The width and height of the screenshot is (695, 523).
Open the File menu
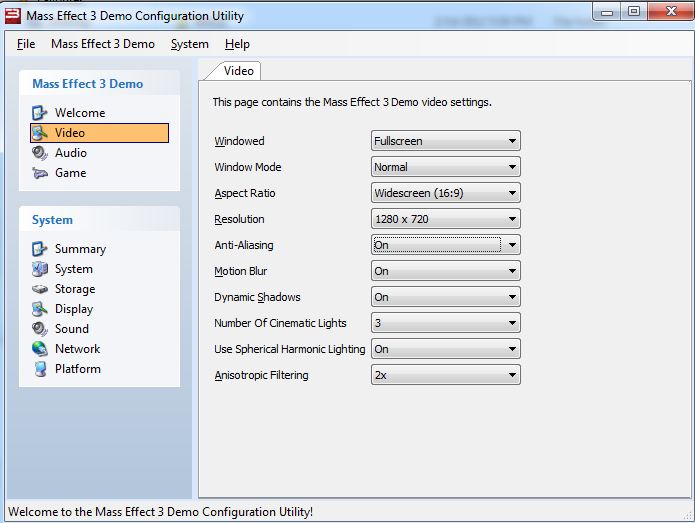coord(26,44)
